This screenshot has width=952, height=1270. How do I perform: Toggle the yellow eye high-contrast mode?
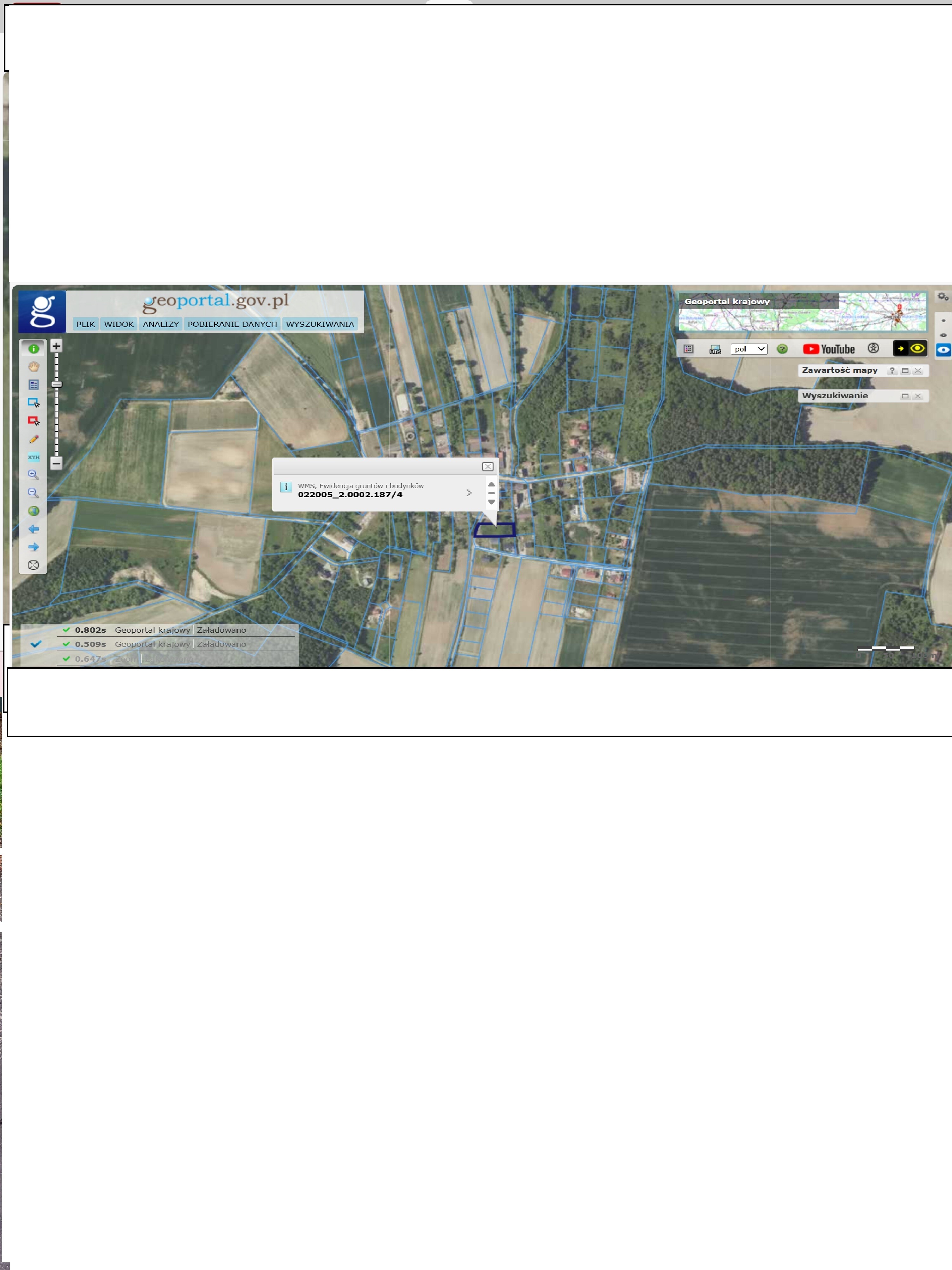coord(917,349)
